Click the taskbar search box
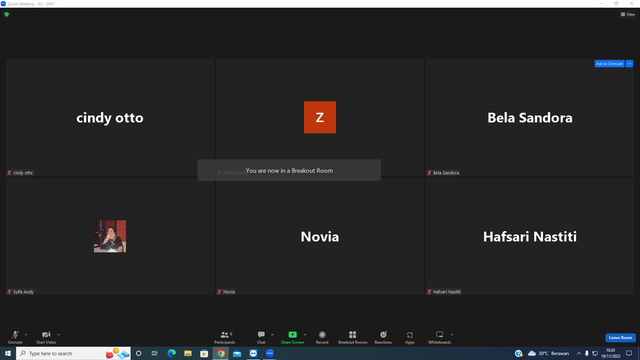This screenshot has width=640, height=360. click(73, 353)
